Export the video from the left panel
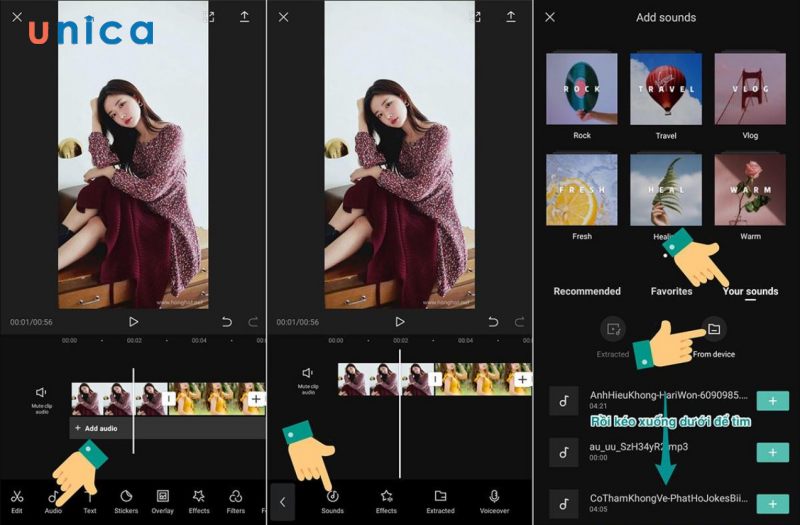The width and height of the screenshot is (800, 525). click(244, 17)
